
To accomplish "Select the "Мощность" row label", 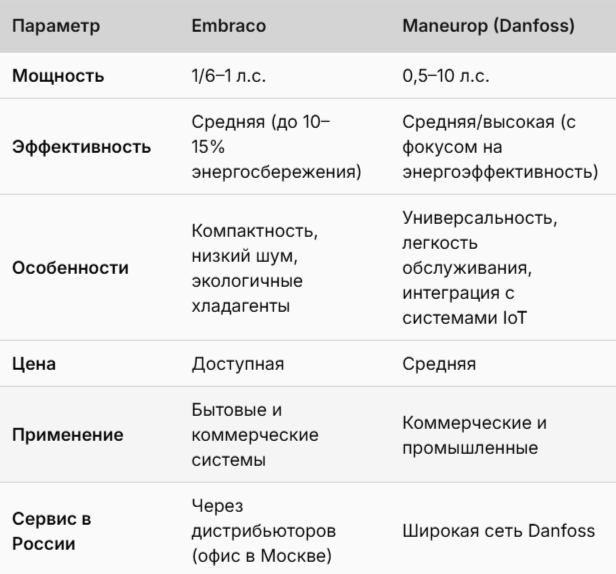I will click(60, 77).
